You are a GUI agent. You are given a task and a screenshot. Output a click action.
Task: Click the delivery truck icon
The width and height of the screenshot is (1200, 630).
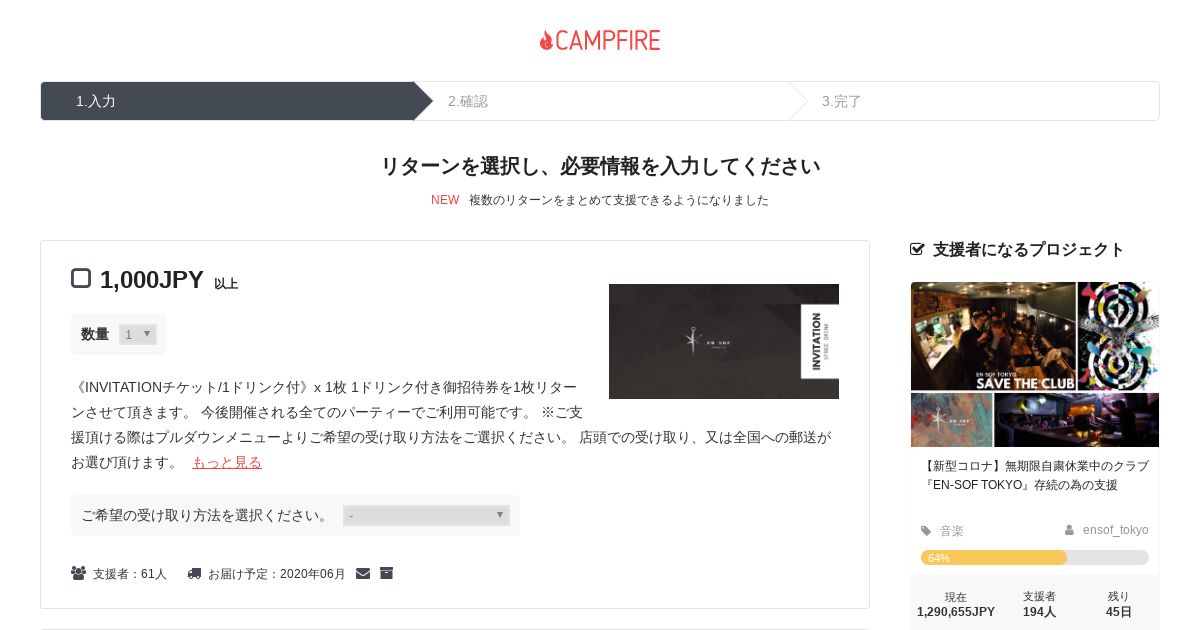pyautogui.click(x=194, y=574)
